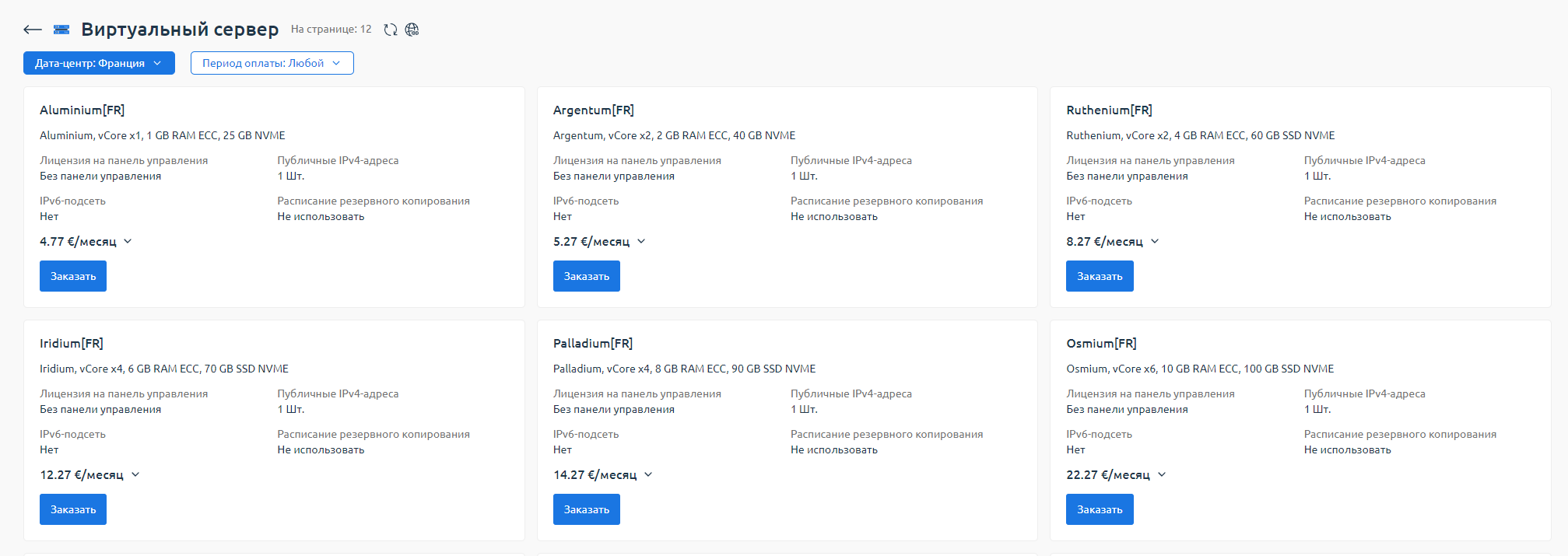Order the Argentum[FR] plan

click(587, 276)
